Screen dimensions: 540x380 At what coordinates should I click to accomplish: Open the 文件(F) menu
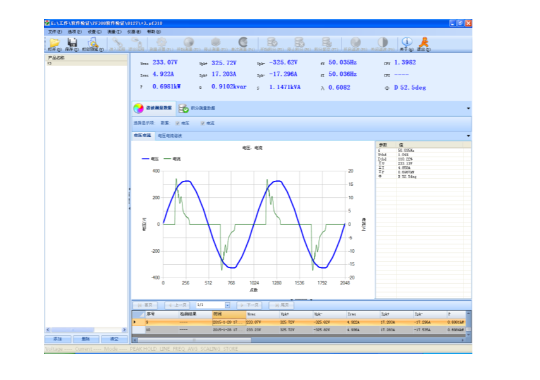pyautogui.click(x=55, y=32)
